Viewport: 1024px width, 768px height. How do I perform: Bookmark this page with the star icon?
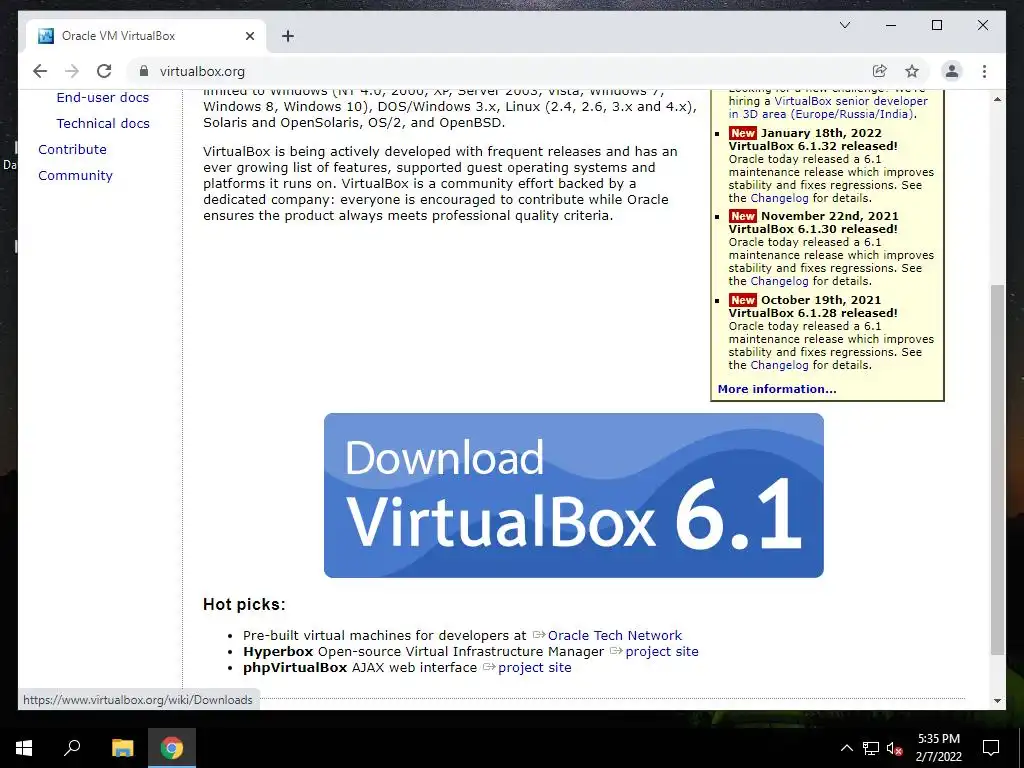(912, 71)
